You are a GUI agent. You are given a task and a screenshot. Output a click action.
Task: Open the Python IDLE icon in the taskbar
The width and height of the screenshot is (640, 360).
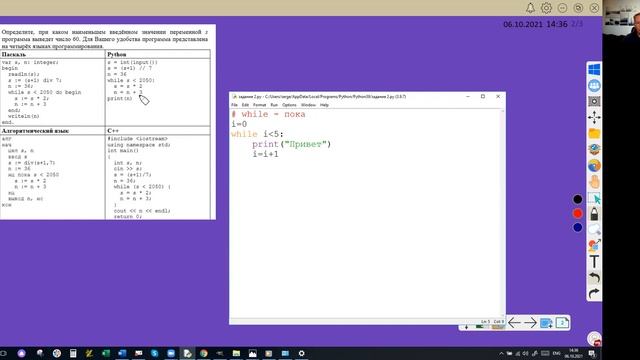[187, 353]
